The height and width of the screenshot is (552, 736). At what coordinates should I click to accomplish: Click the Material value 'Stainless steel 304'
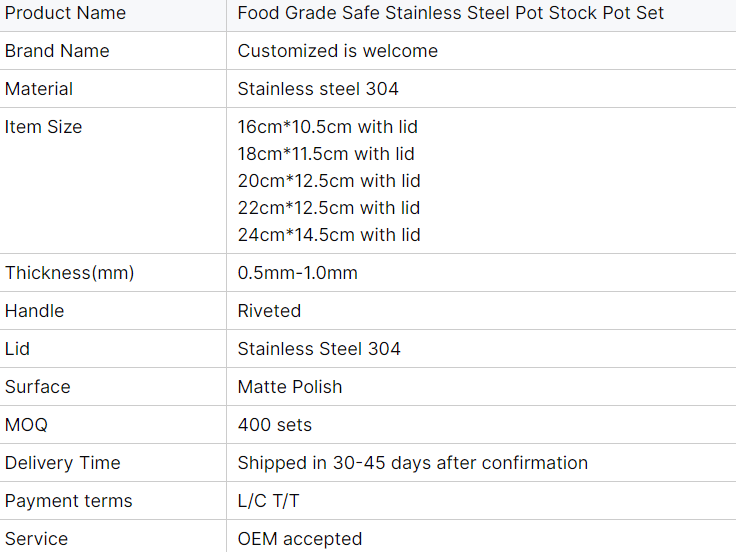click(x=318, y=89)
